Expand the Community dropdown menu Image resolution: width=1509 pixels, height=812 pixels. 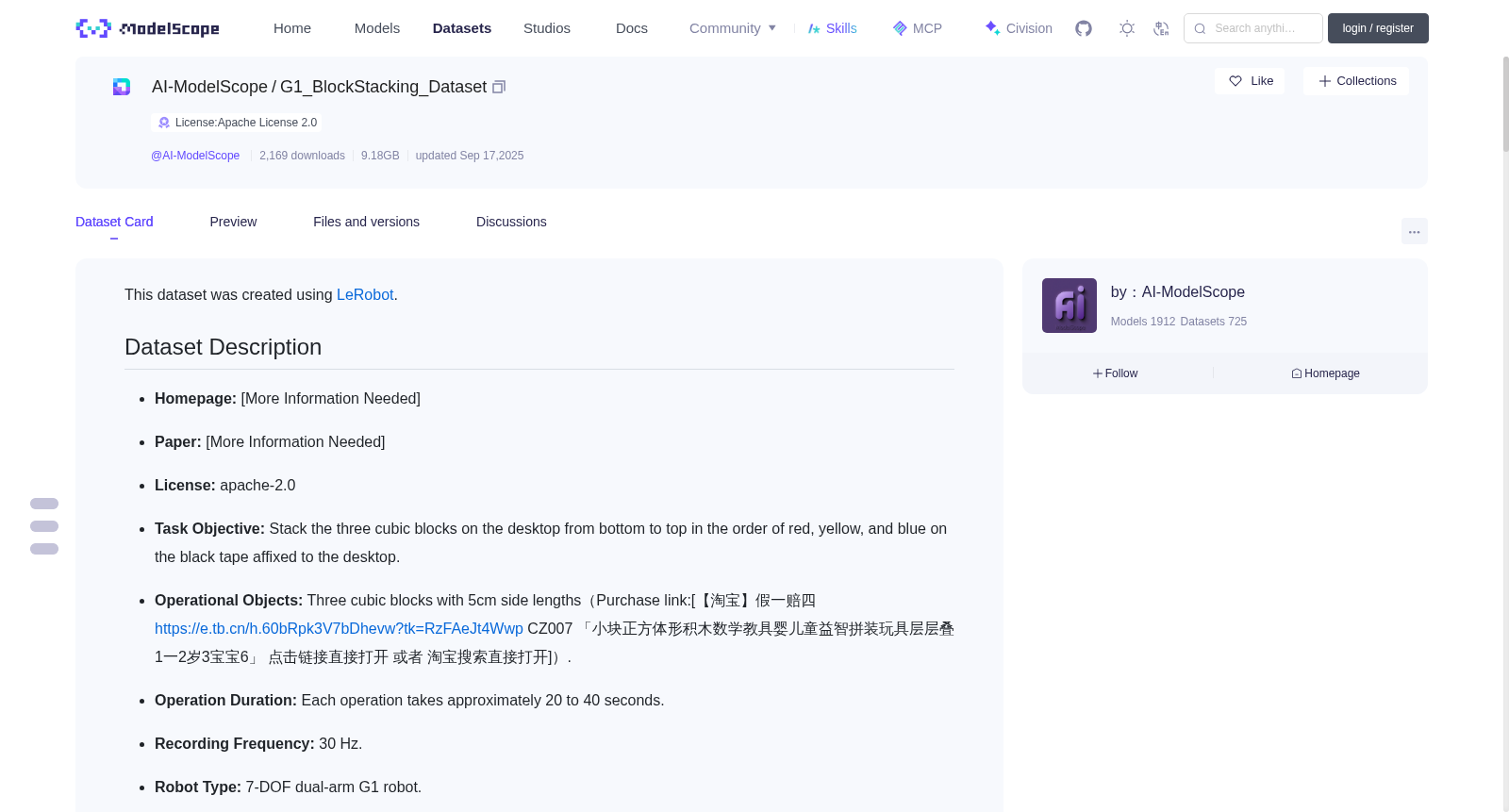[x=733, y=28]
